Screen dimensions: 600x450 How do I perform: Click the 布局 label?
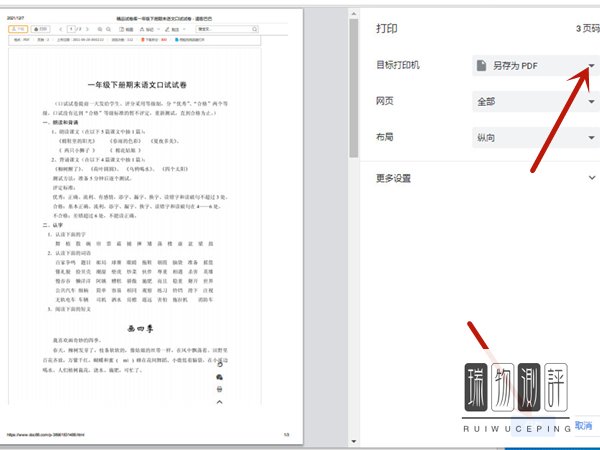point(385,137)
